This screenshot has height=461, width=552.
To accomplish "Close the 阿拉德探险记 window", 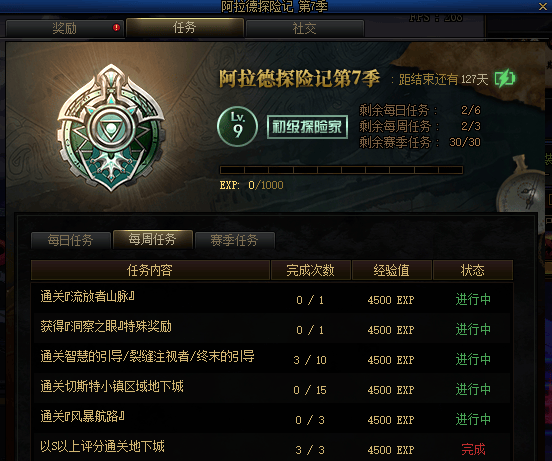I will coord(542,6).
